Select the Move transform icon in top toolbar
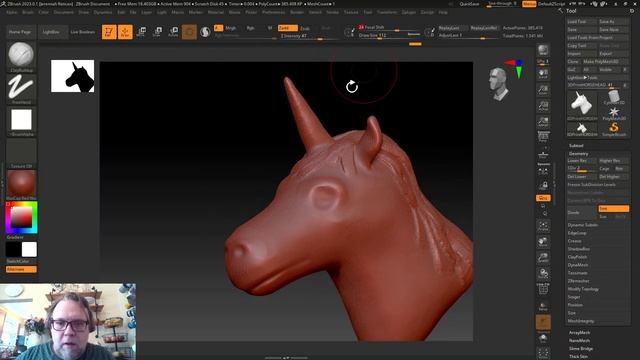 [x=141, y=32]
